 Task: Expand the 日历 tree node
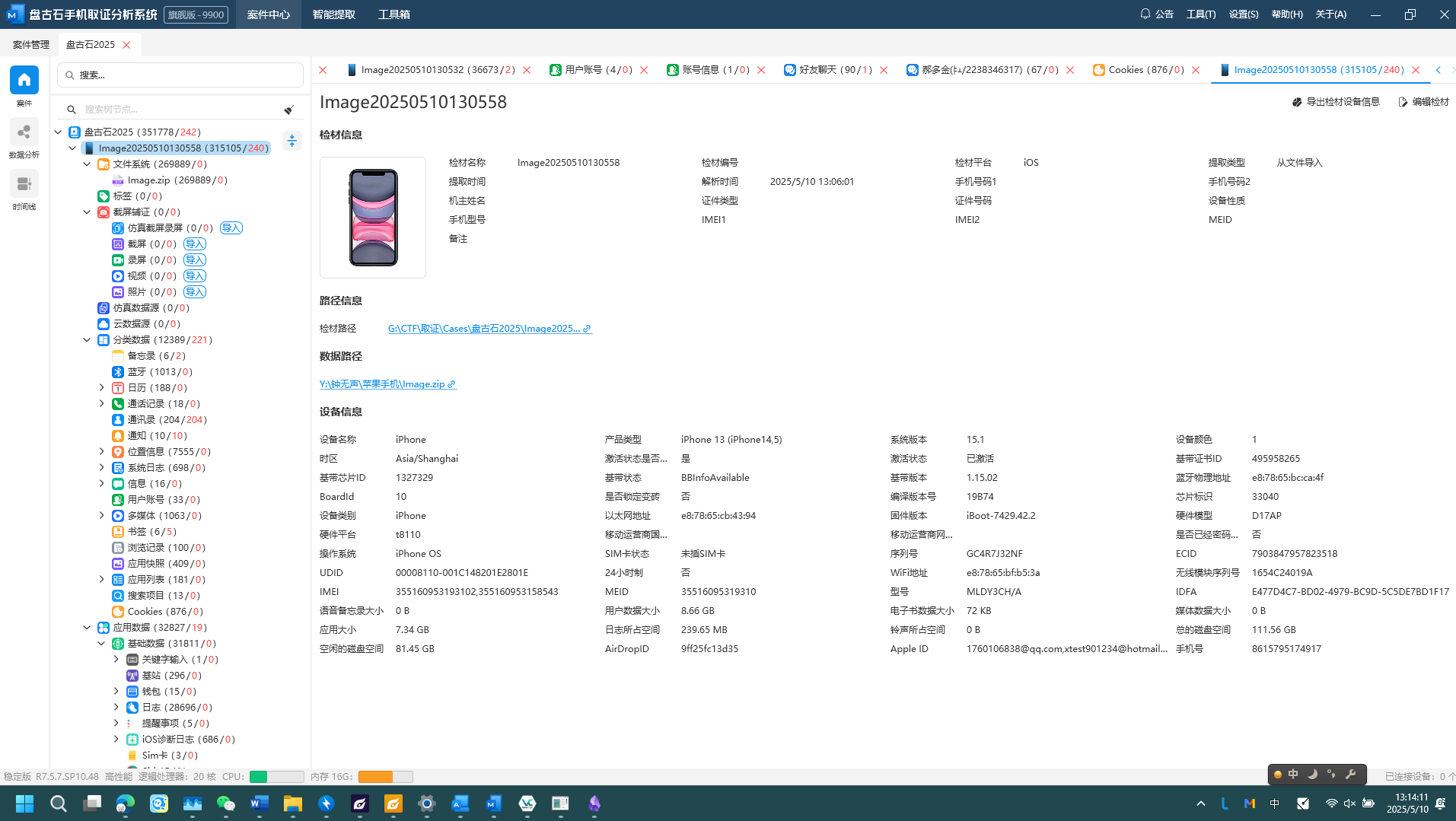(x=101, y=388)
